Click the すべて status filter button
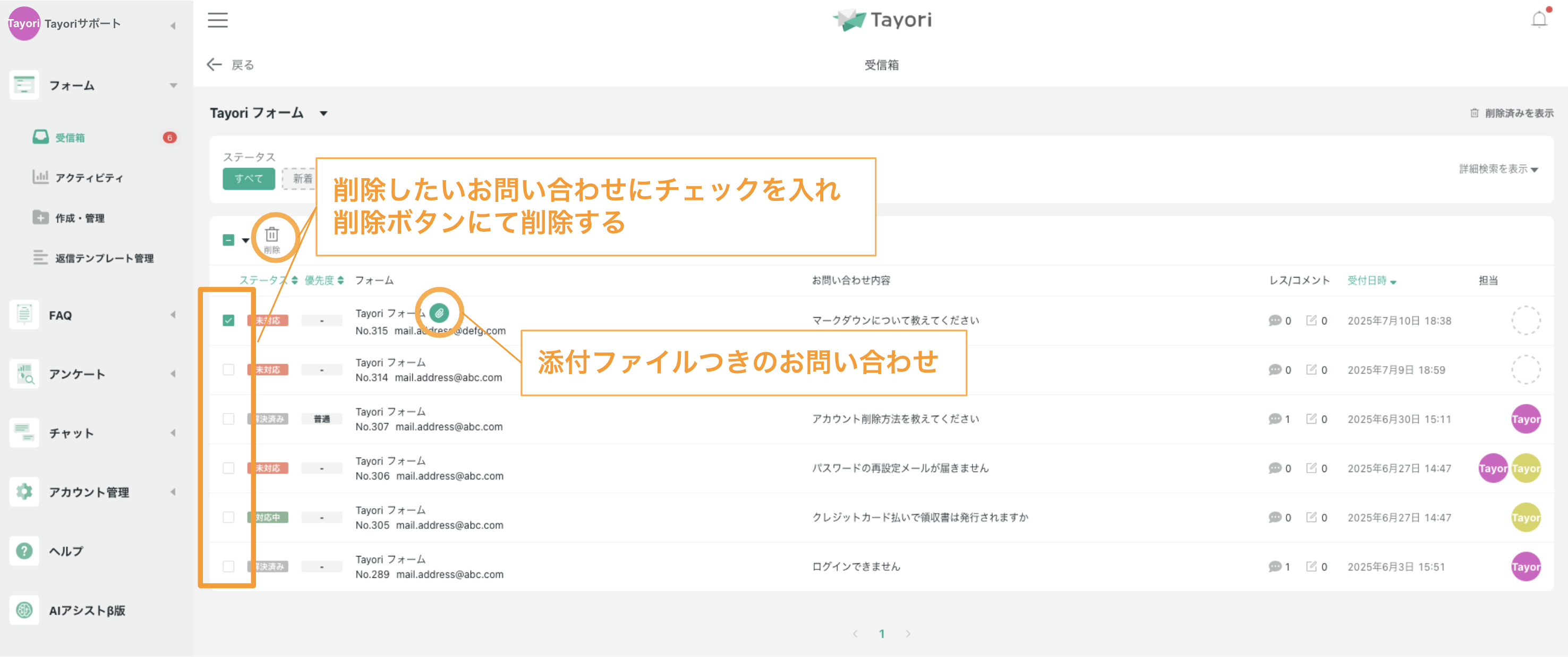 click(249, 179)
